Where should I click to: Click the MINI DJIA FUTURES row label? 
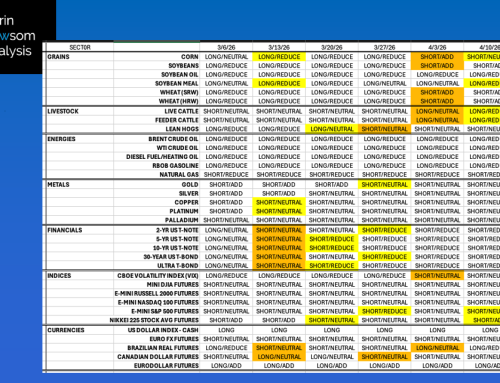(173, 285)
